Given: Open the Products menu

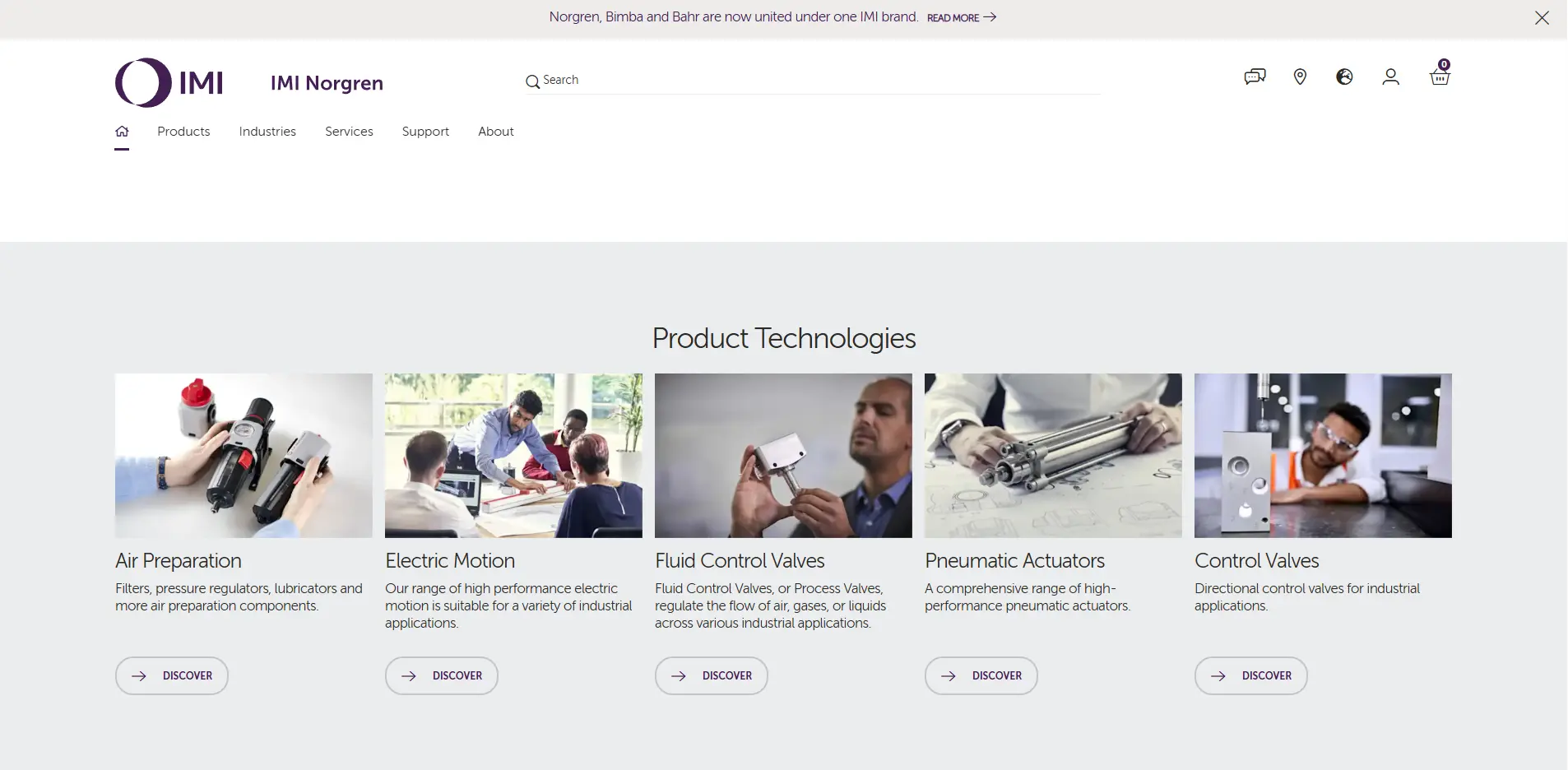Looking at the screenshot, I should (183, 132).
